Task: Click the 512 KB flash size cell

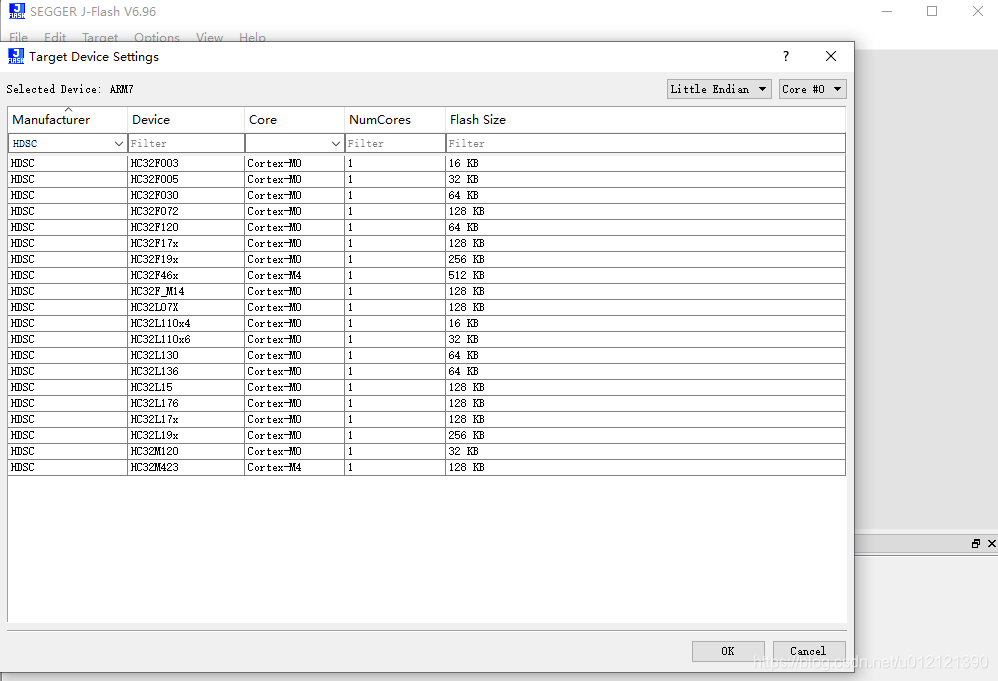Action: click(645, 275)
